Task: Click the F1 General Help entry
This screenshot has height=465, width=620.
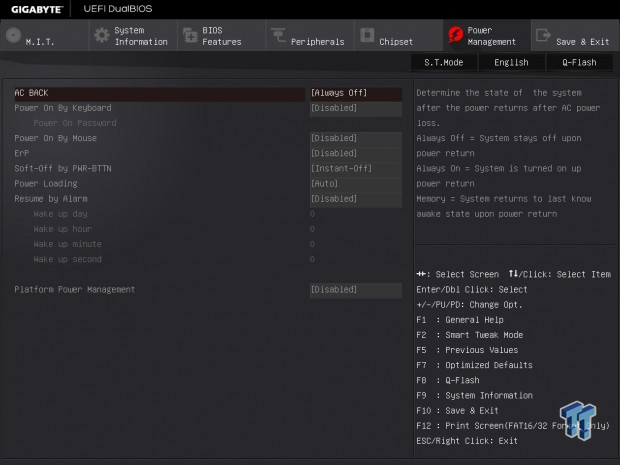Action: tap(460, 320)
